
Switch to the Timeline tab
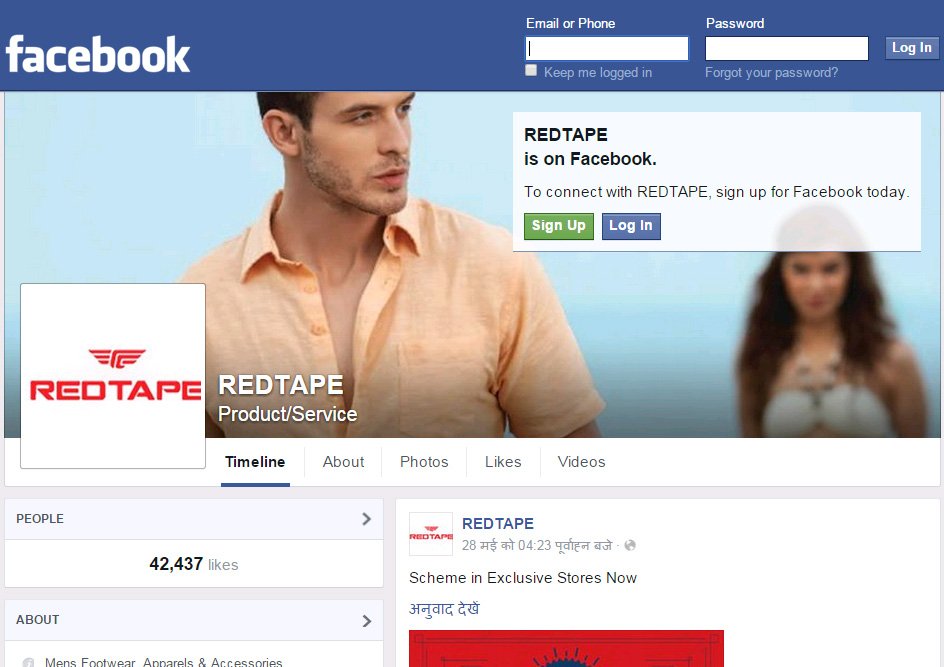point(255,462)
